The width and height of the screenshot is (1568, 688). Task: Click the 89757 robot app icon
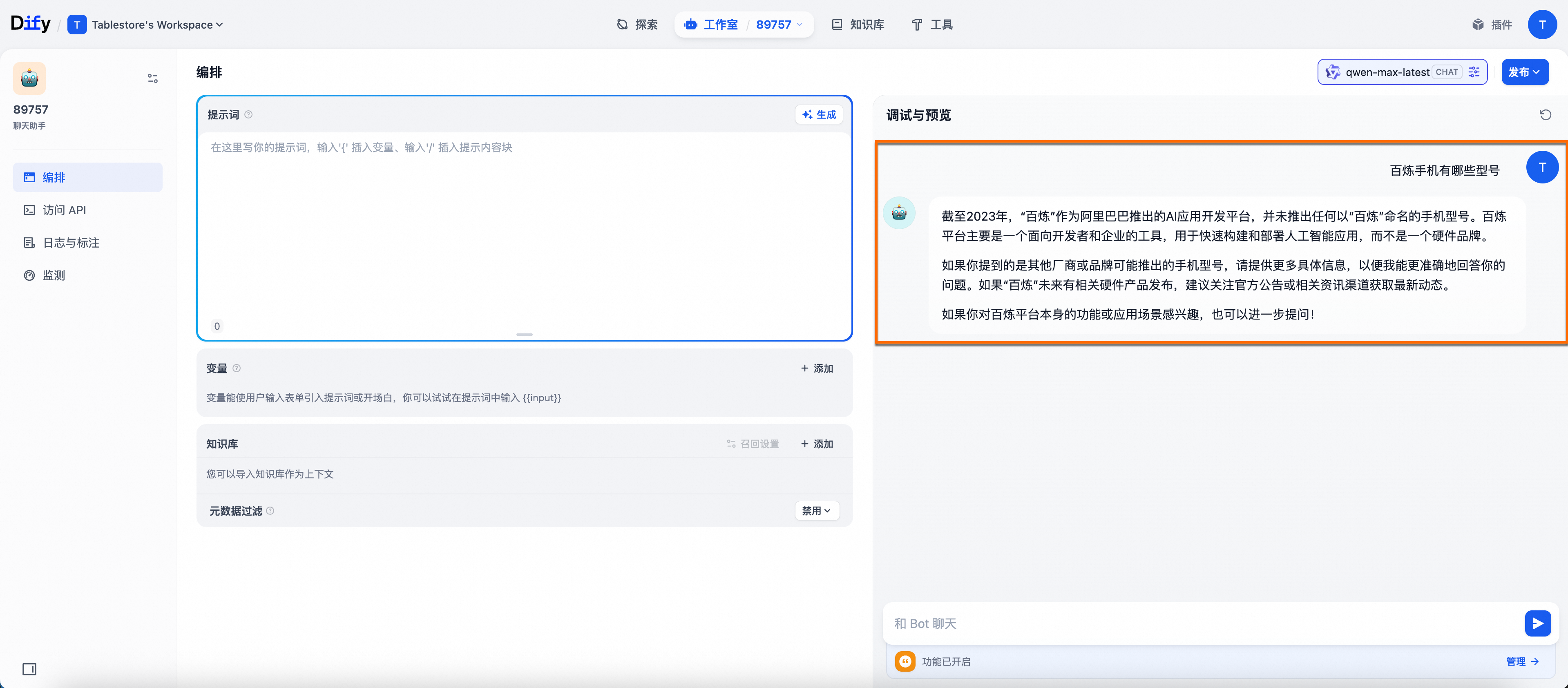tap(29, 78)
